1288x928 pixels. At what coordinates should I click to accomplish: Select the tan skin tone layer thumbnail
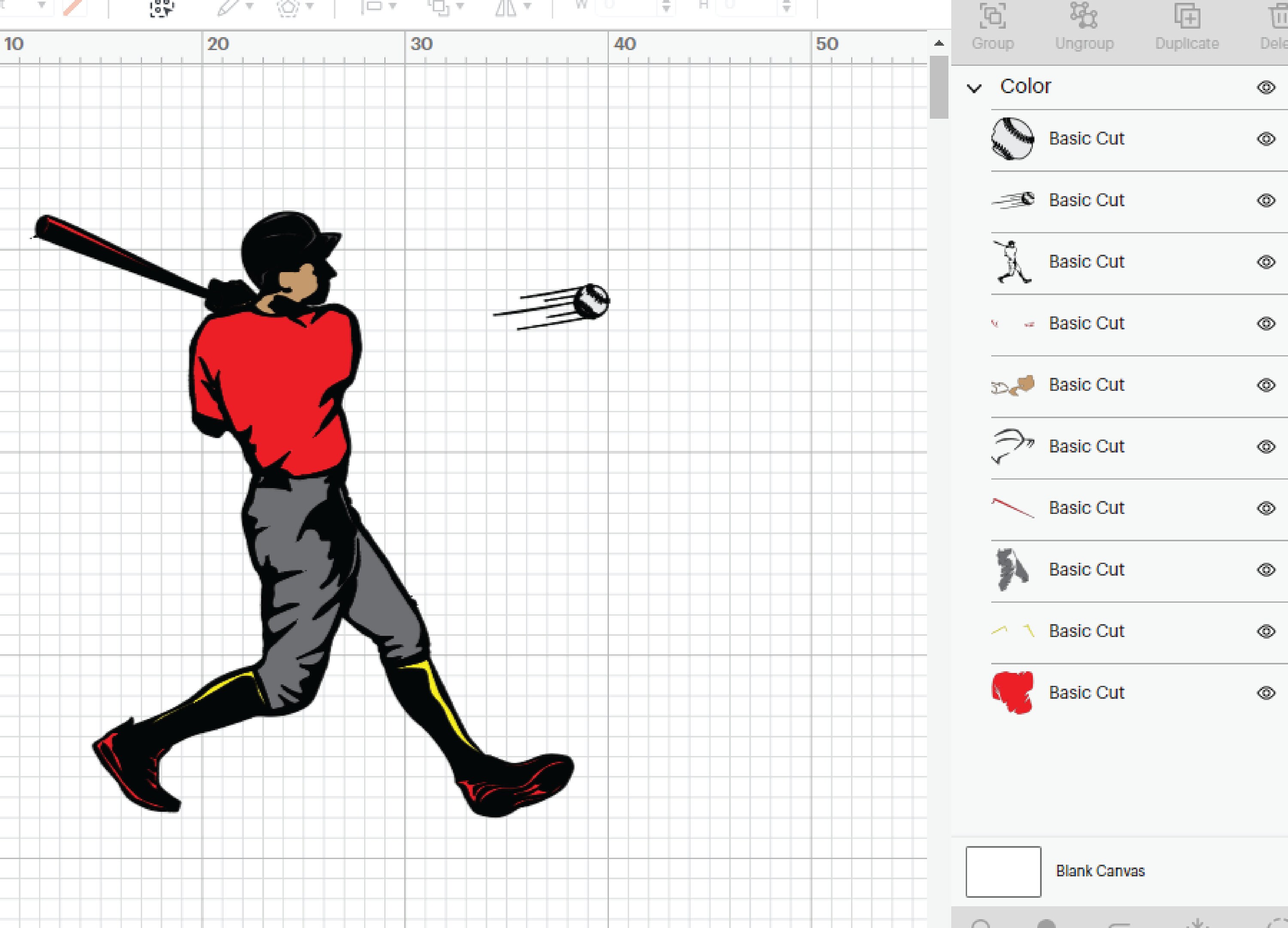[1012, 385]
